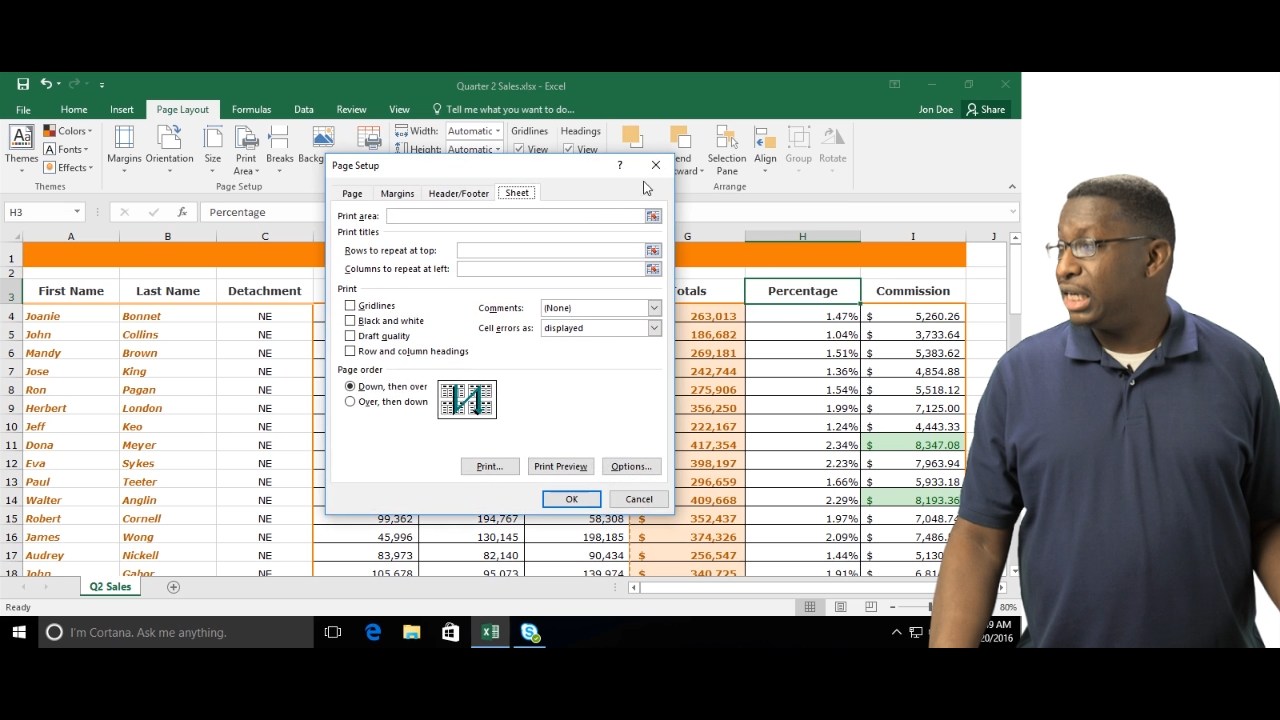Viewport: 1280px width, 720px height.
Task: Click the Share button
Action: coord(985,110)
